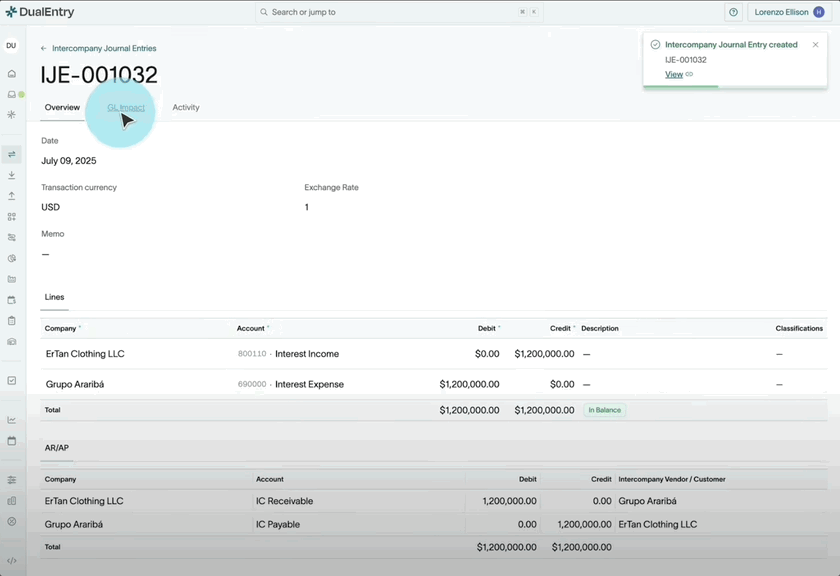Image resolution: width=840 pixels, height=576 pixels.
Task: Open the Inbox from the left sidebar
Action: (12, 94)
